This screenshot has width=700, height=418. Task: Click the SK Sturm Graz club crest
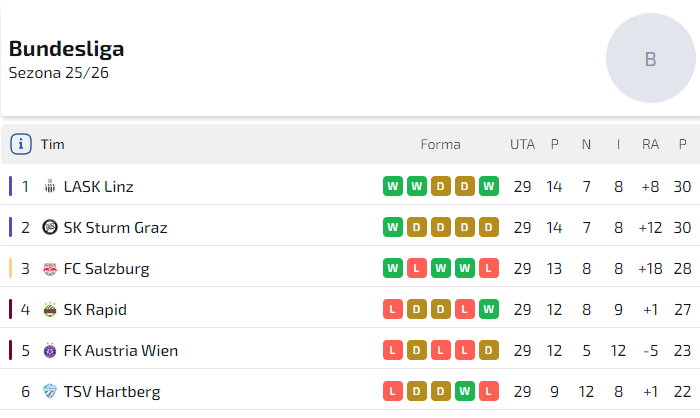coord(50,228)
